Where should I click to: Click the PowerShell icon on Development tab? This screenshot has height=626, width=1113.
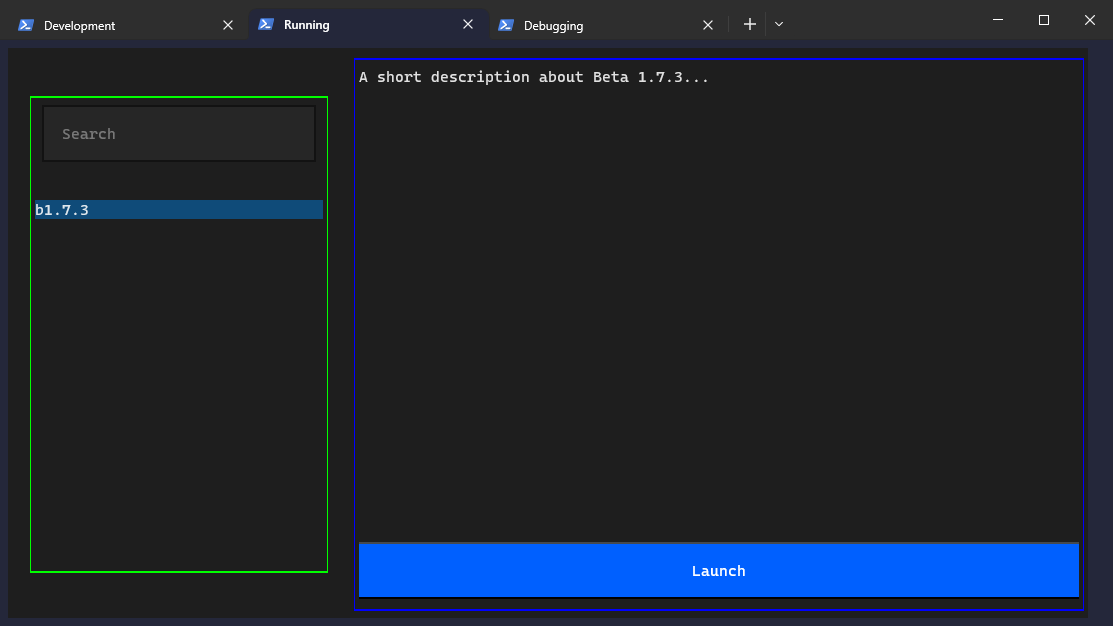tap(26, 25)
